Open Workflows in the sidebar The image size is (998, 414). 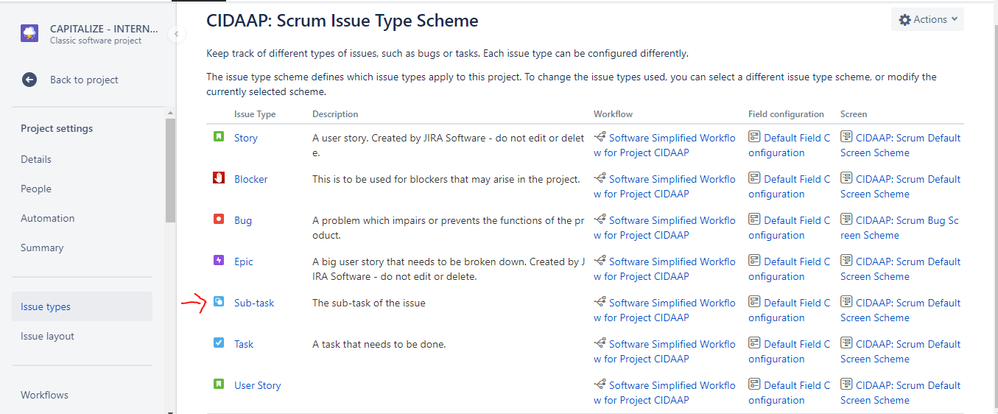coord(44,395)
